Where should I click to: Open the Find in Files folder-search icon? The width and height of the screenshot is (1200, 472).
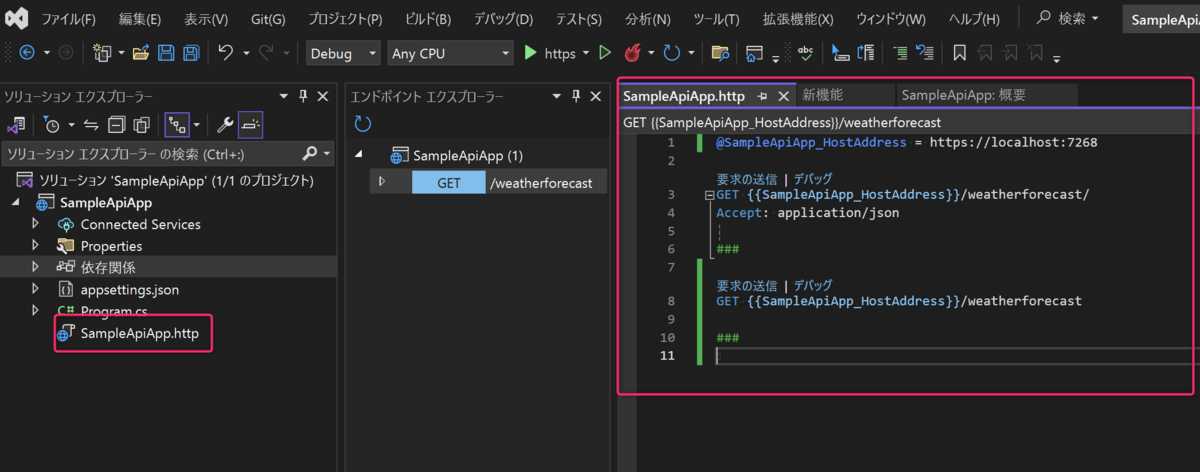[x=719, y=53]
